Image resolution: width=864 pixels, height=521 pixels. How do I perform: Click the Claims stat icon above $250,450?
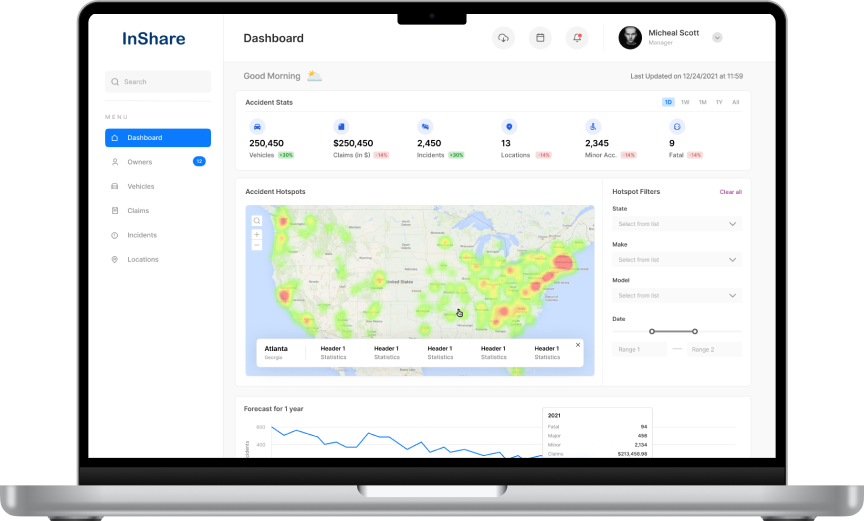click(x=341, y=127)
